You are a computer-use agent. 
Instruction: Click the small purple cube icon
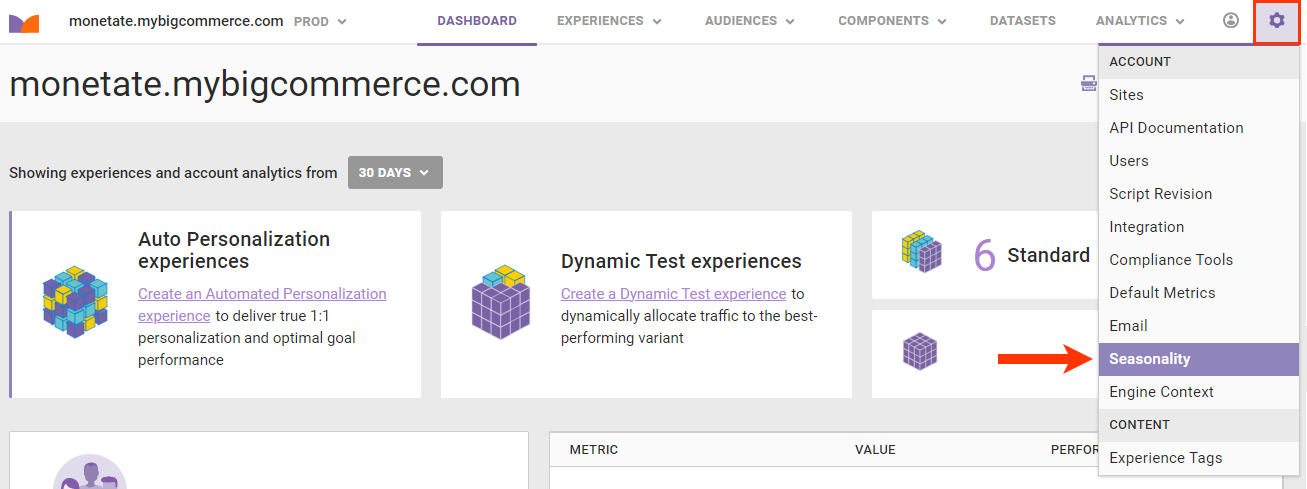tap(920, 351)
